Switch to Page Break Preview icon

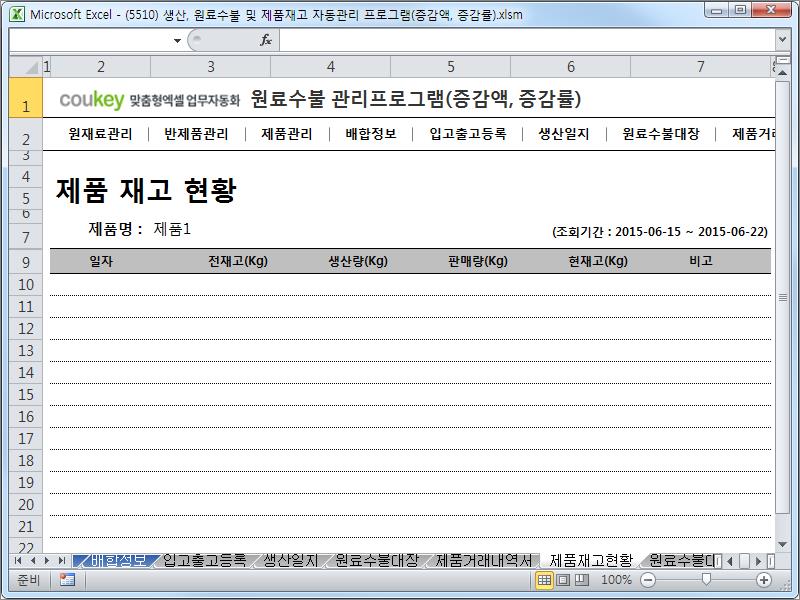(581, 580)
